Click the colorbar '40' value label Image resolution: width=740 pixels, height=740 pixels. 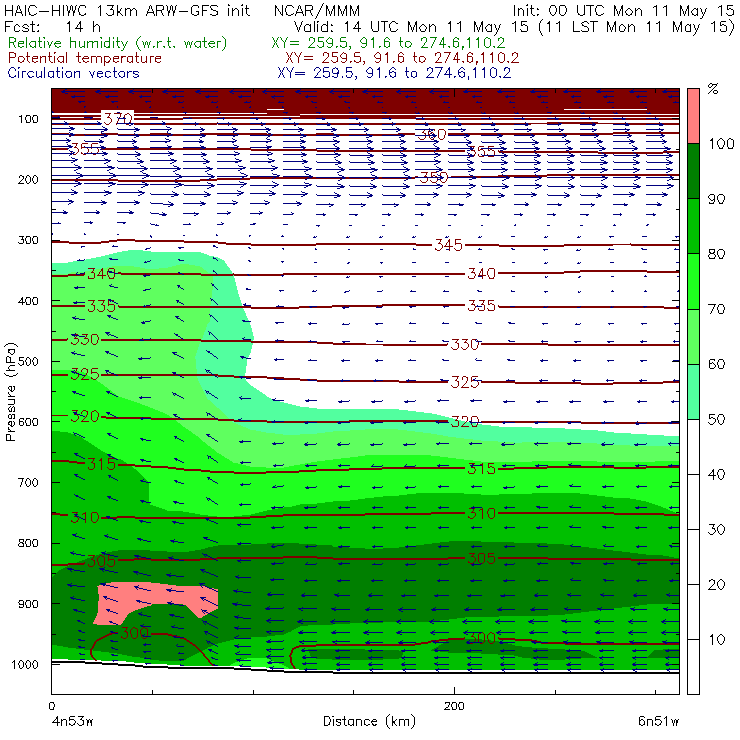tap(716, 474)
